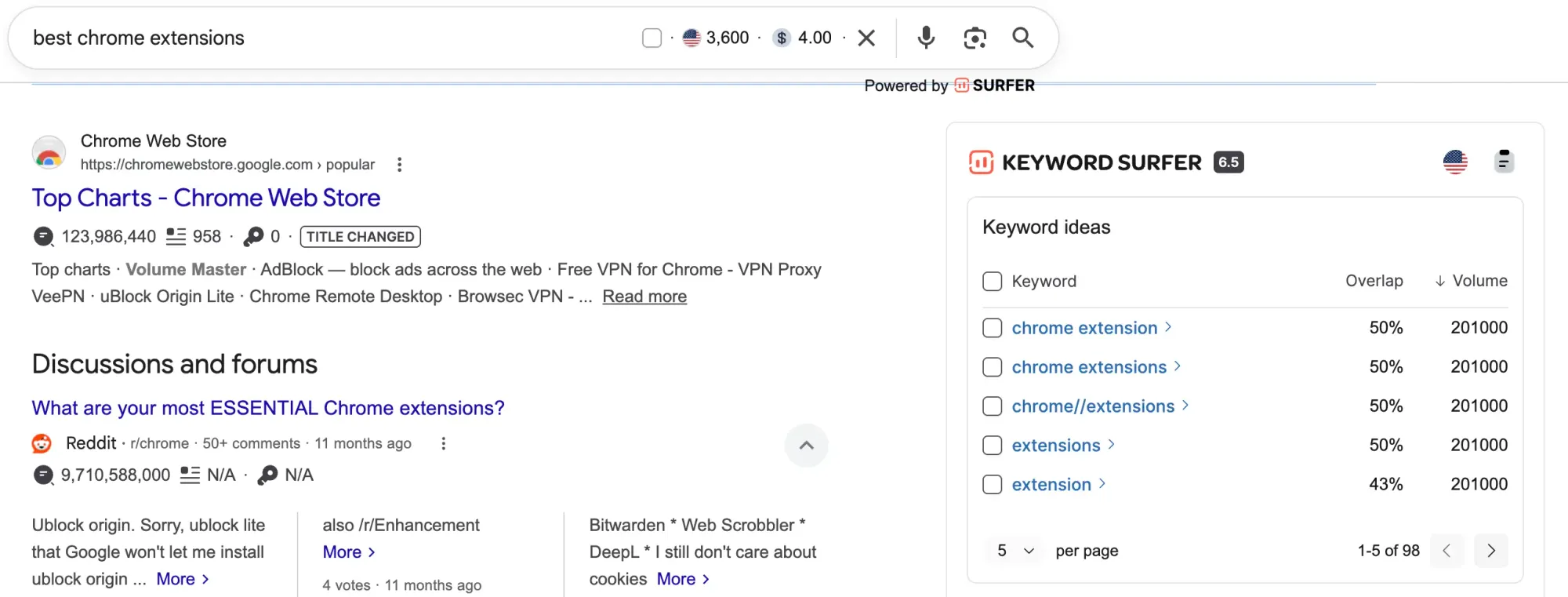Image resolution: width=1568 pixels, height=597 pixels.
Task: Open three-dot menu for Reddit result
Action: pos(444,443)
